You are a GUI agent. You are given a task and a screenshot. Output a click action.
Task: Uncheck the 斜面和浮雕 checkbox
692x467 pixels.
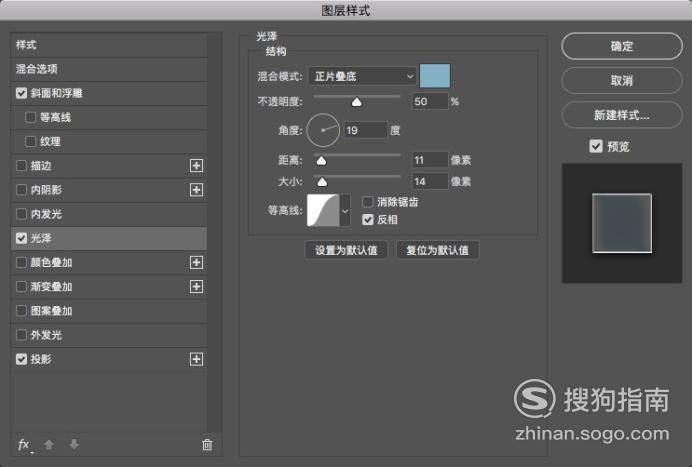coord(21,93)
